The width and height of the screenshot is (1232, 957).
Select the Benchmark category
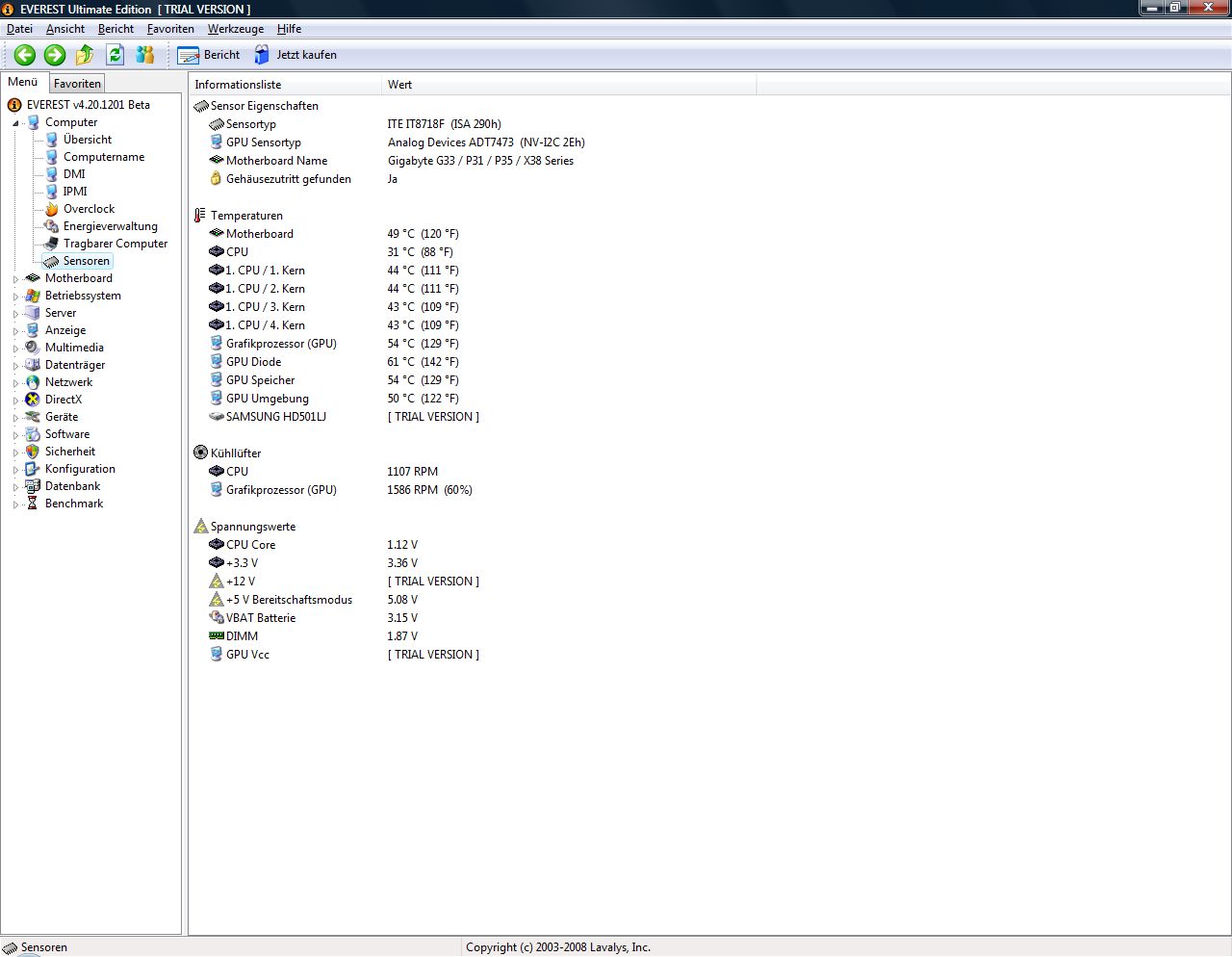point(74,504)
